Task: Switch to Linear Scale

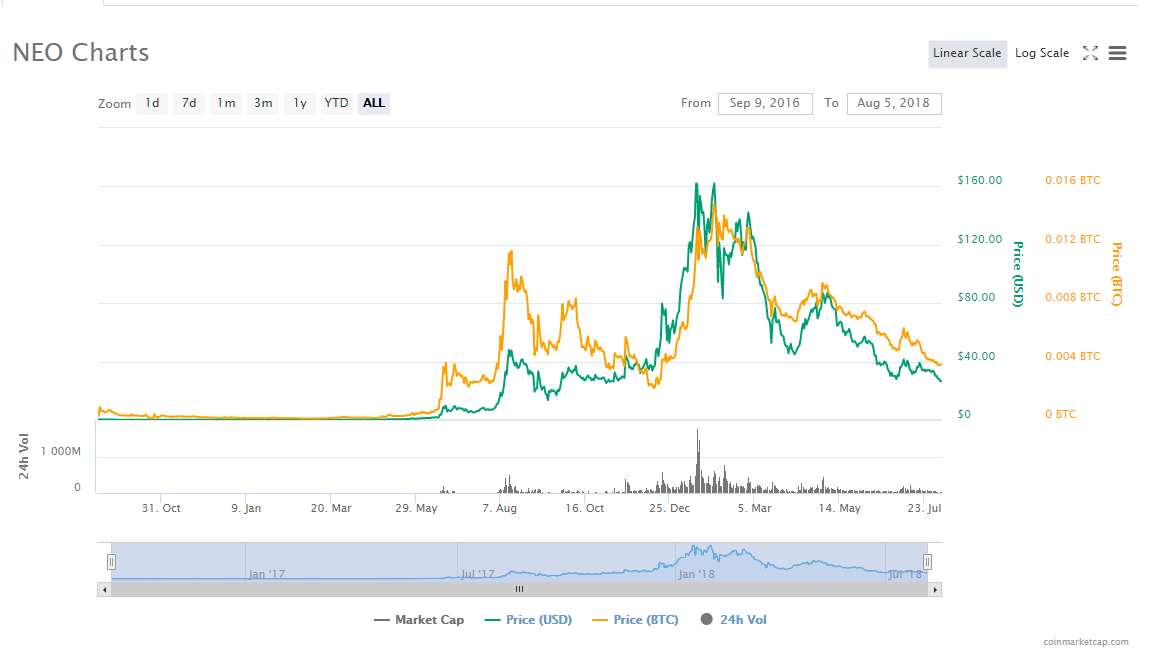Action: pos(967,54)
